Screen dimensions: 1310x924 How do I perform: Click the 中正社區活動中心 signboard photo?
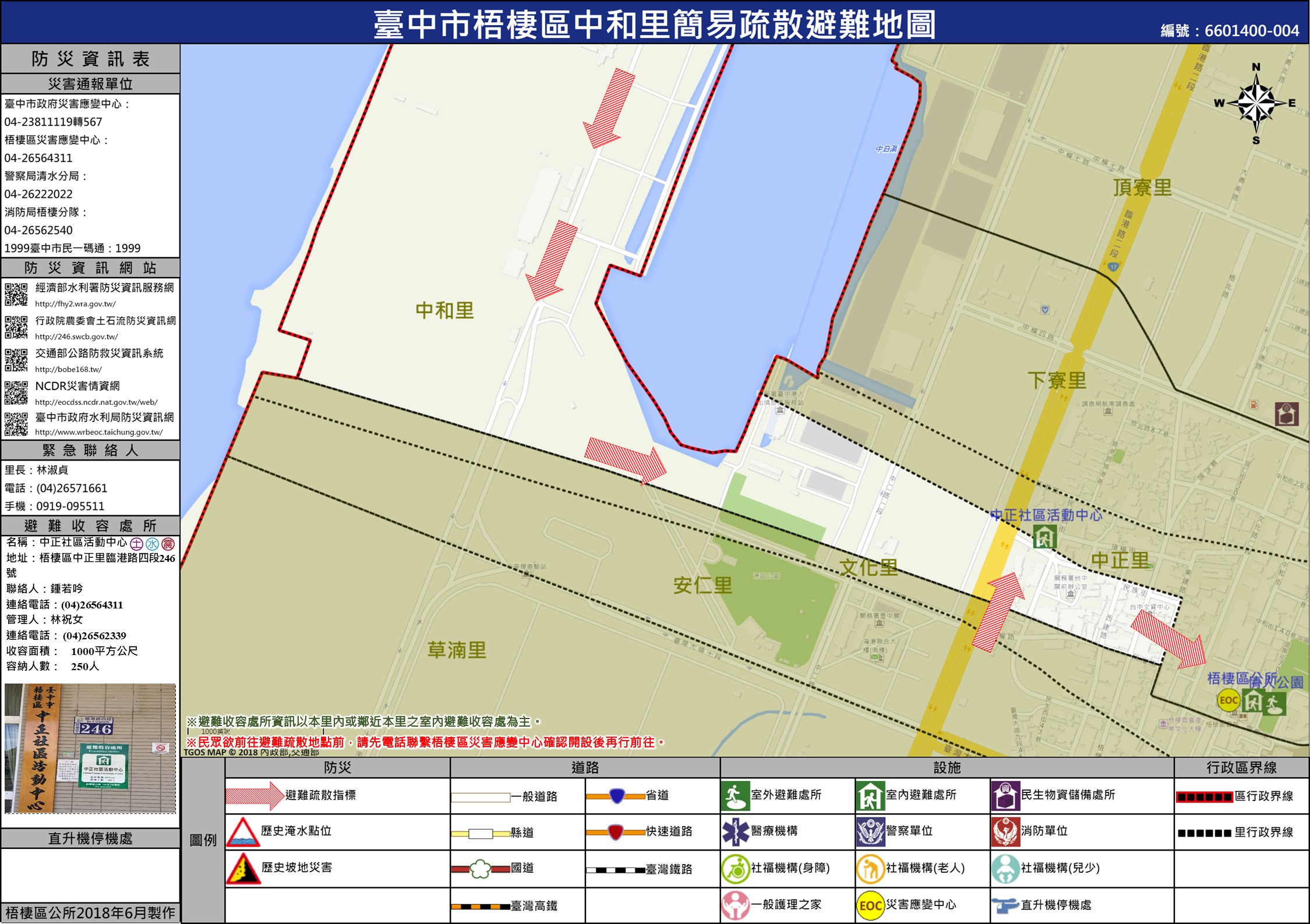[90, 748]
